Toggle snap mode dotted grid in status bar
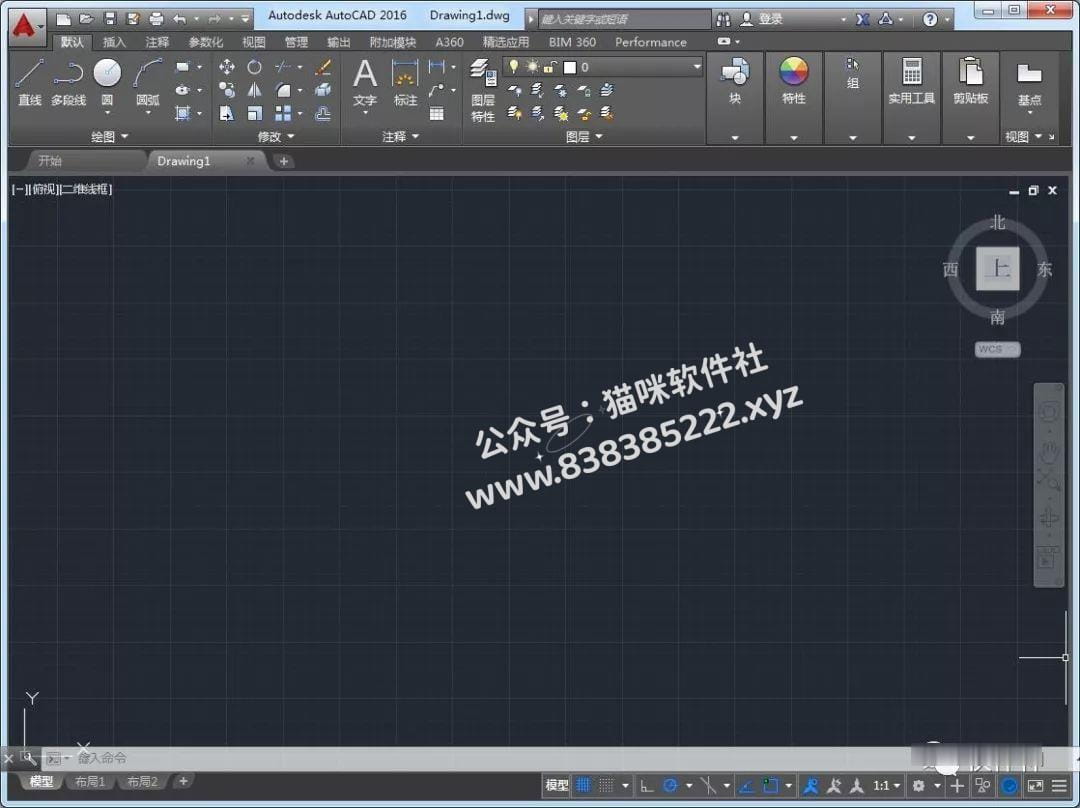This screenshot has width=1080, height=808. (x=606, y=785)
